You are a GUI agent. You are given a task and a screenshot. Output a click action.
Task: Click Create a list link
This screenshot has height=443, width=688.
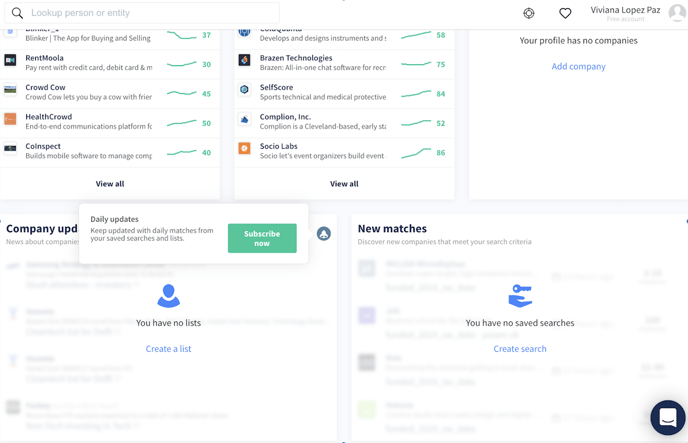(168, 349)
